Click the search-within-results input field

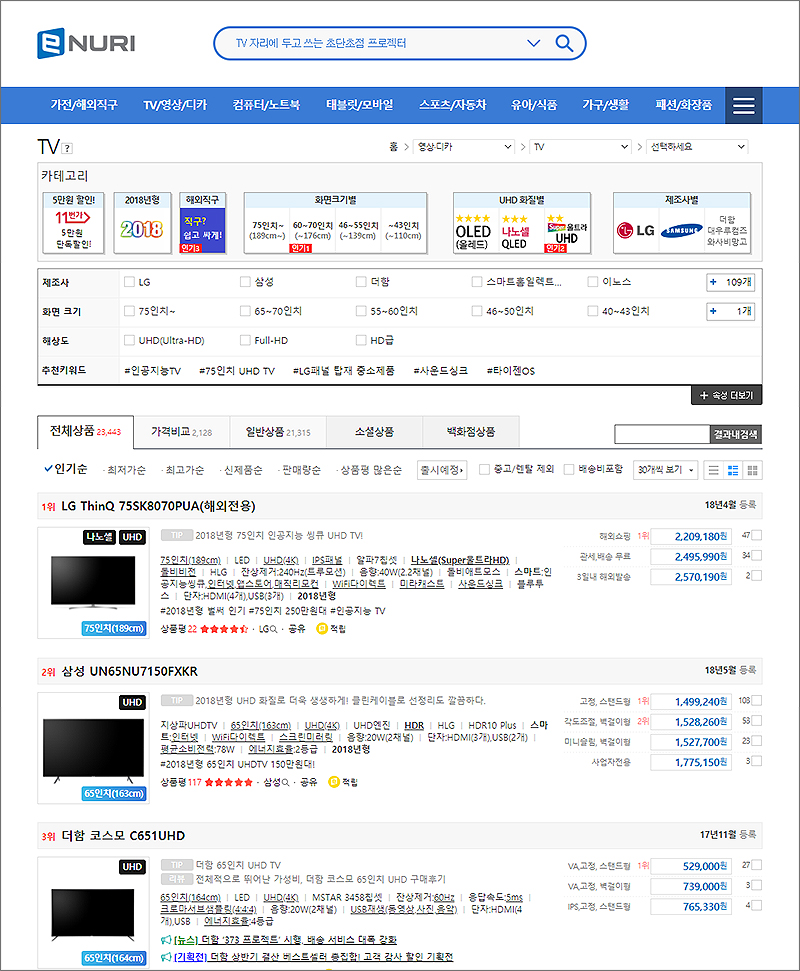[x=662, y=434]
